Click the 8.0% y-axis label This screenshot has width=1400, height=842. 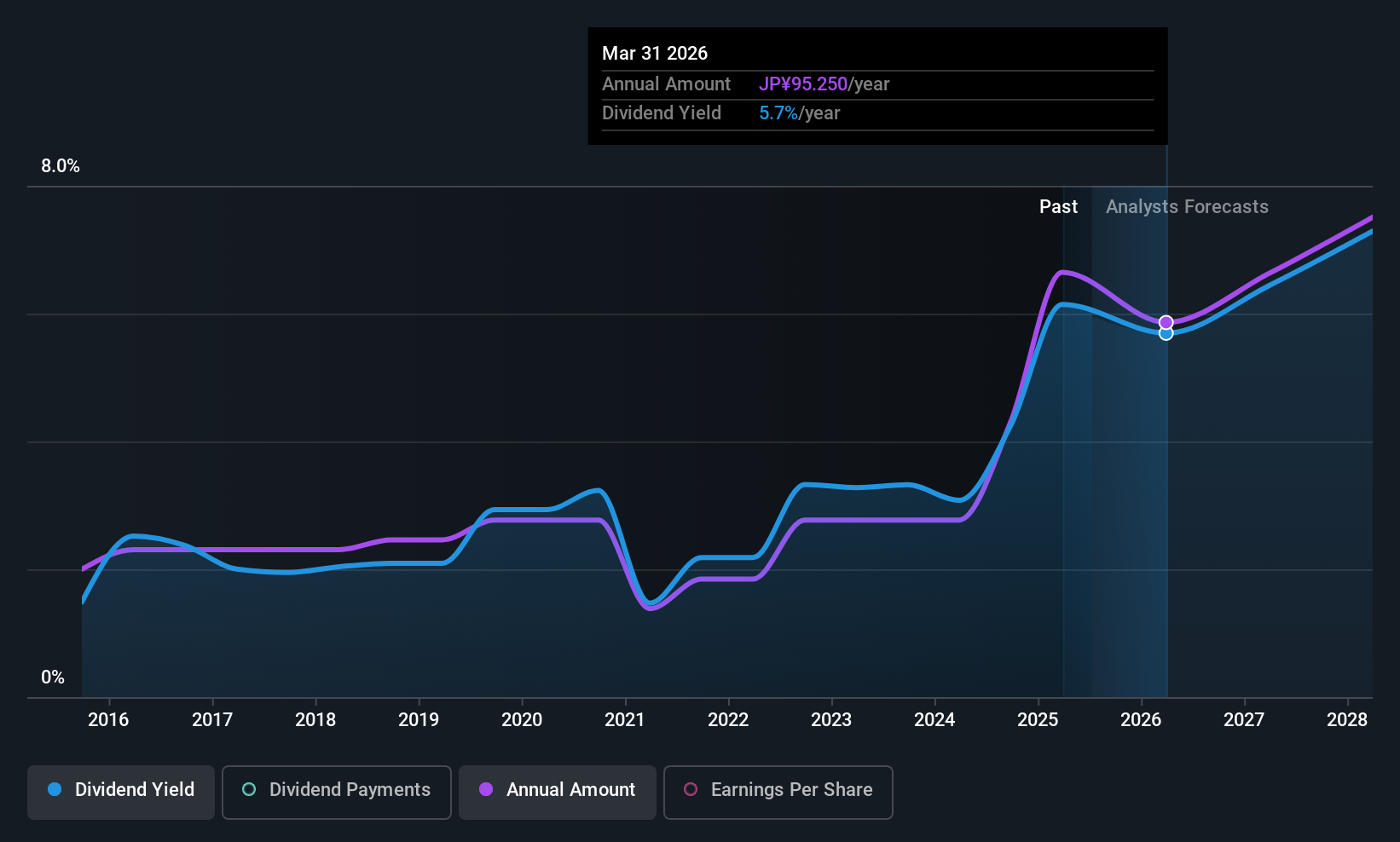[61, 166]
